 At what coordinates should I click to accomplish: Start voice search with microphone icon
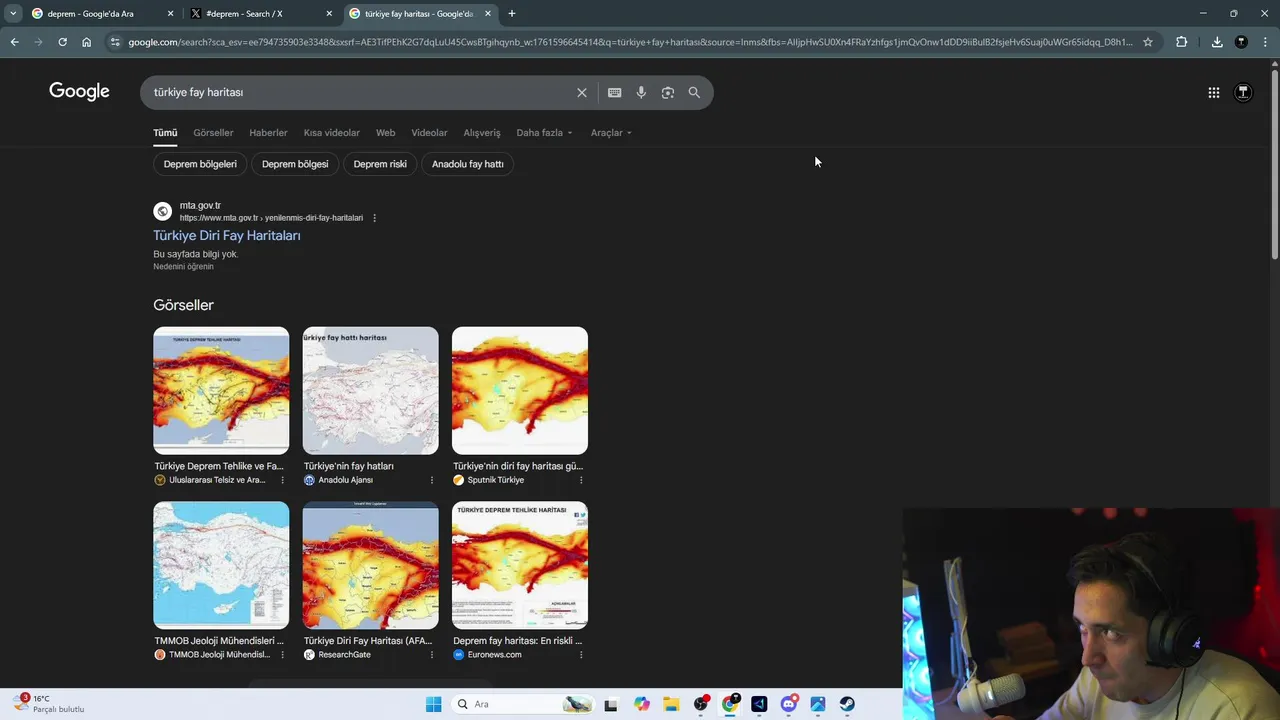pyautogui.click(x=641, y=92)
